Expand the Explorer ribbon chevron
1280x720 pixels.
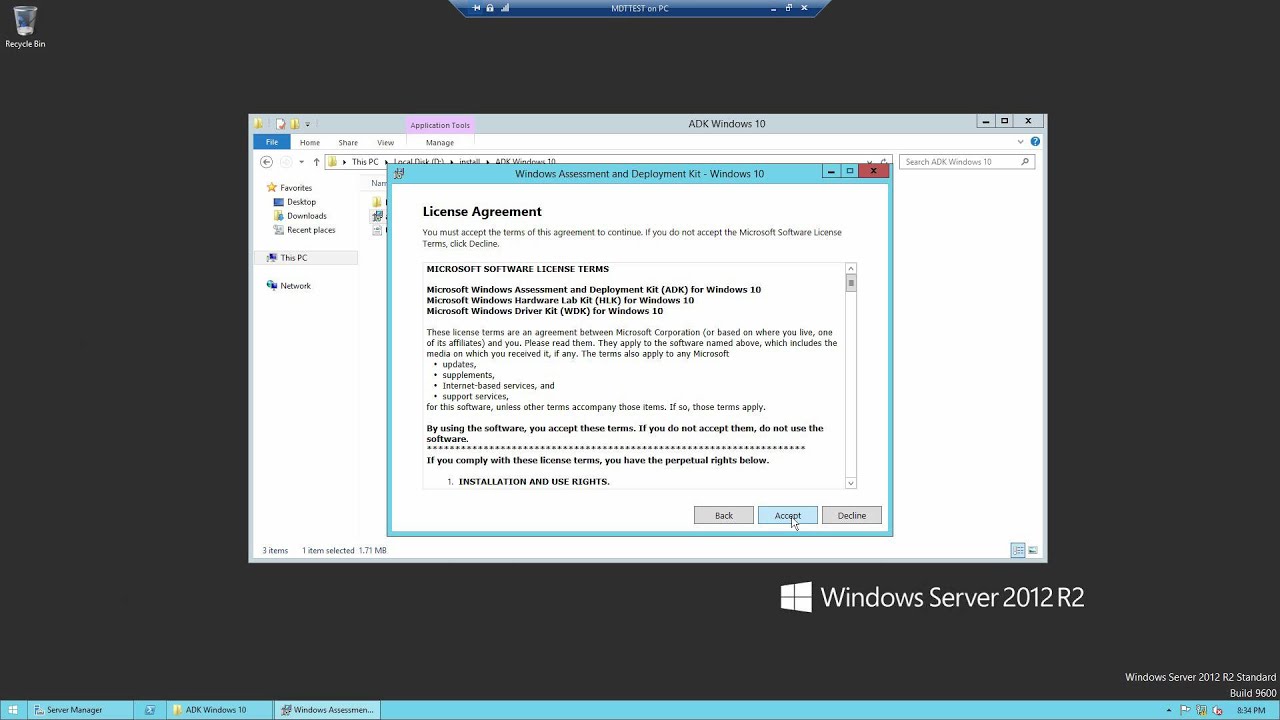click(1020, 142)
